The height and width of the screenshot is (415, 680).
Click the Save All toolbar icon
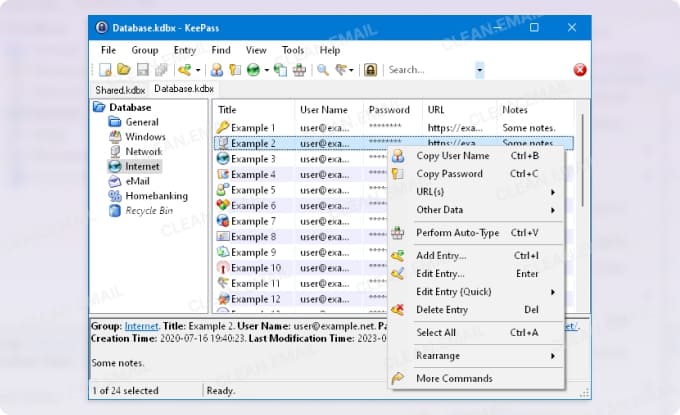point(162,70)
